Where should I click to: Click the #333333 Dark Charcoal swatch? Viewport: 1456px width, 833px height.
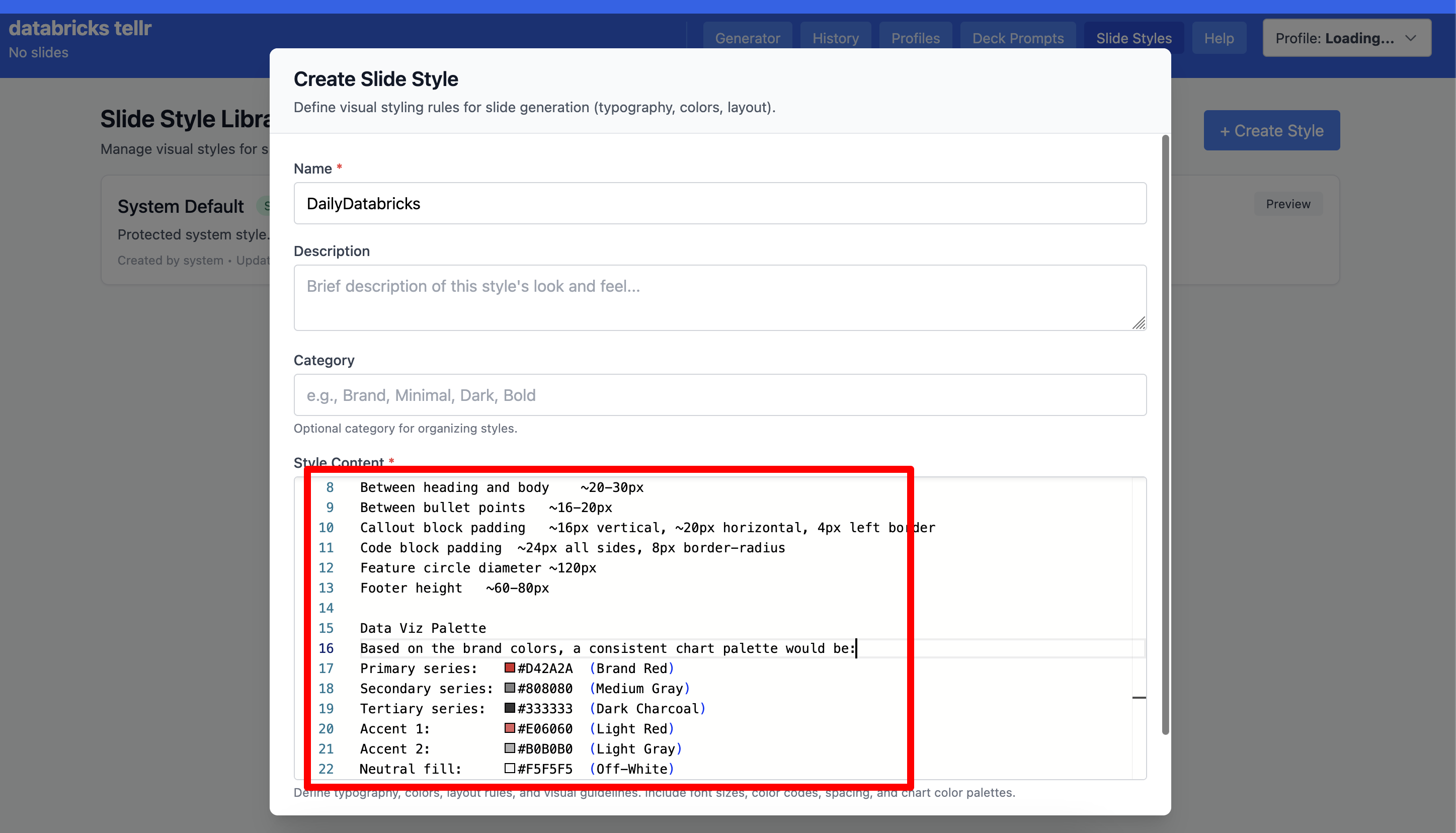tap(509, 708)
